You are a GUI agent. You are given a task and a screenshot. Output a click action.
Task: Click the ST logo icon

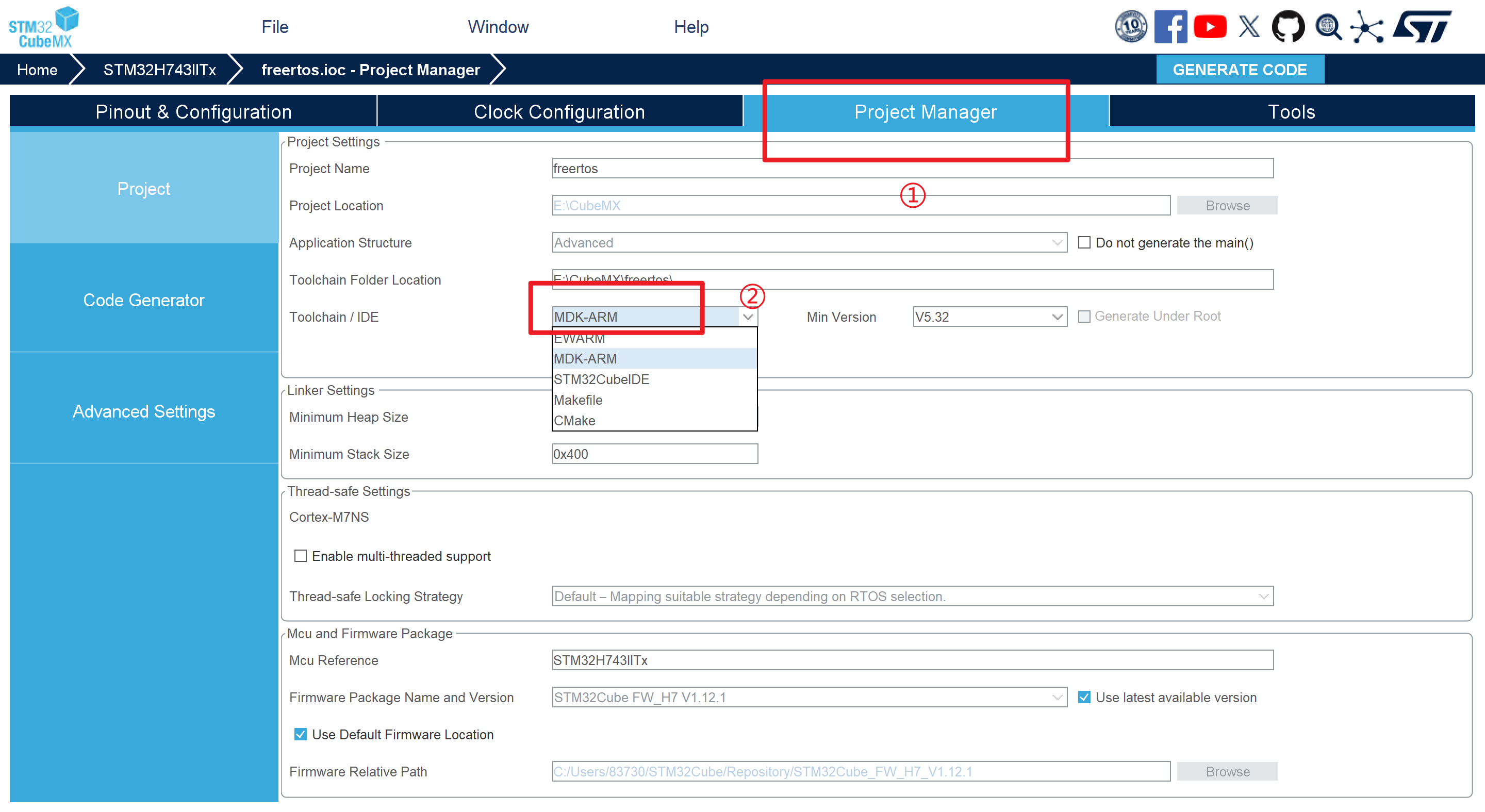pos(1422,26)
